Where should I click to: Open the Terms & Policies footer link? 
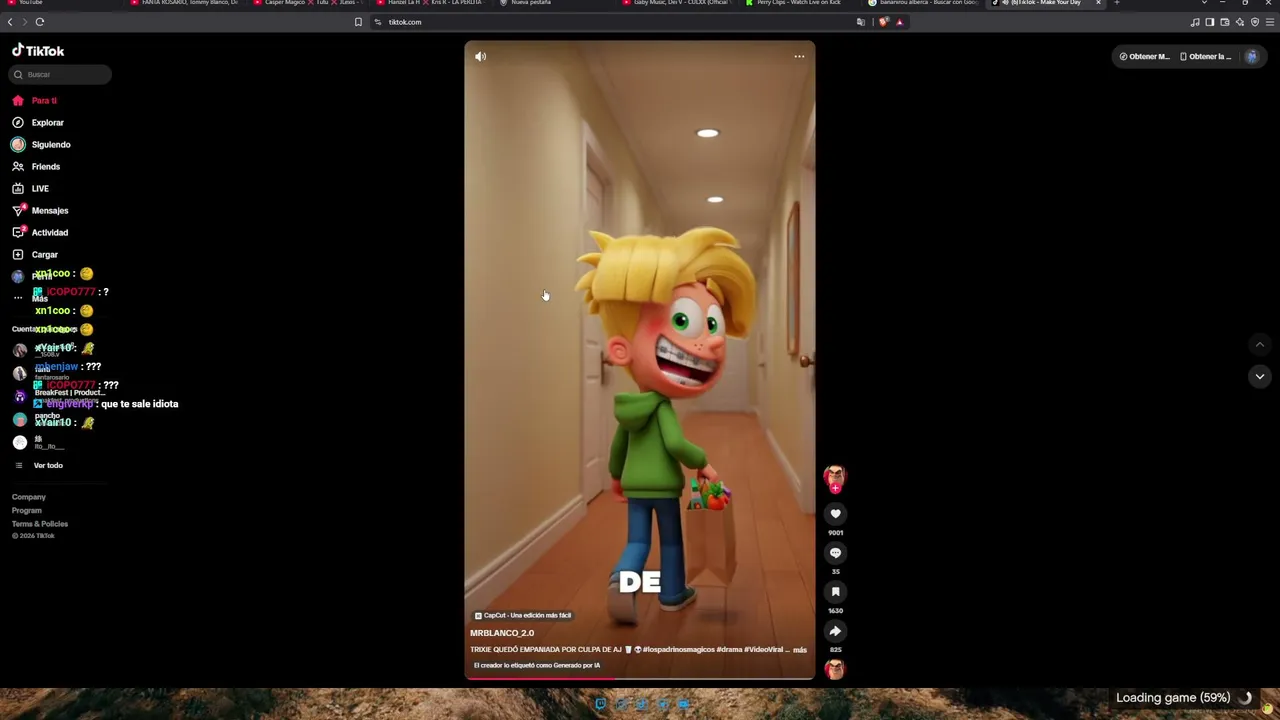click(40, 524)
